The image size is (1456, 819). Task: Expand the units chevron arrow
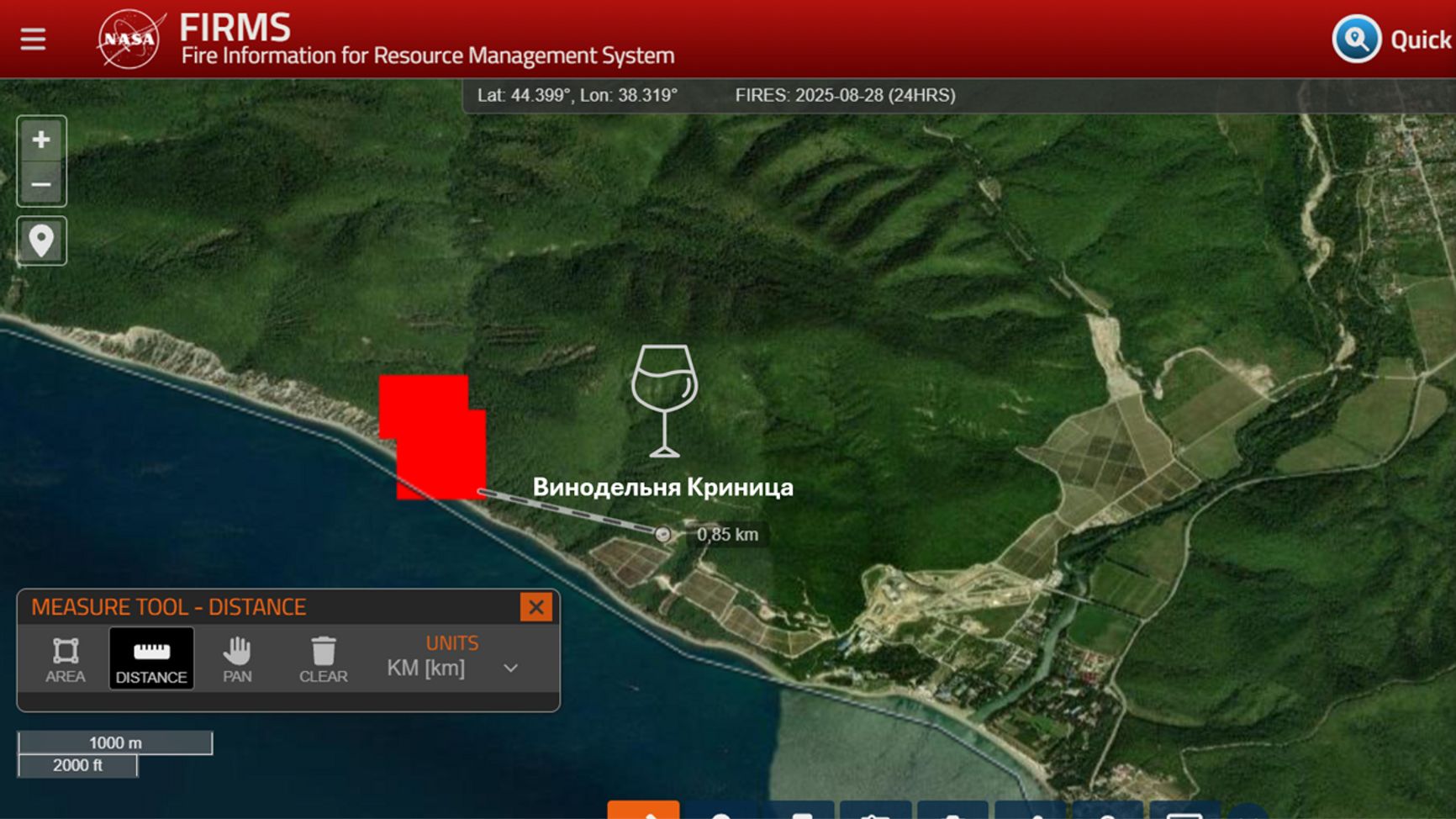510,668
